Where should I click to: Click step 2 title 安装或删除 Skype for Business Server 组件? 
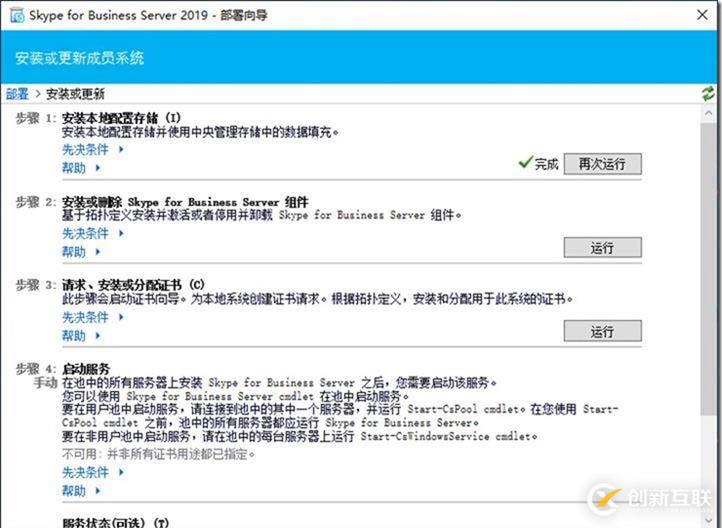(185, 202)
